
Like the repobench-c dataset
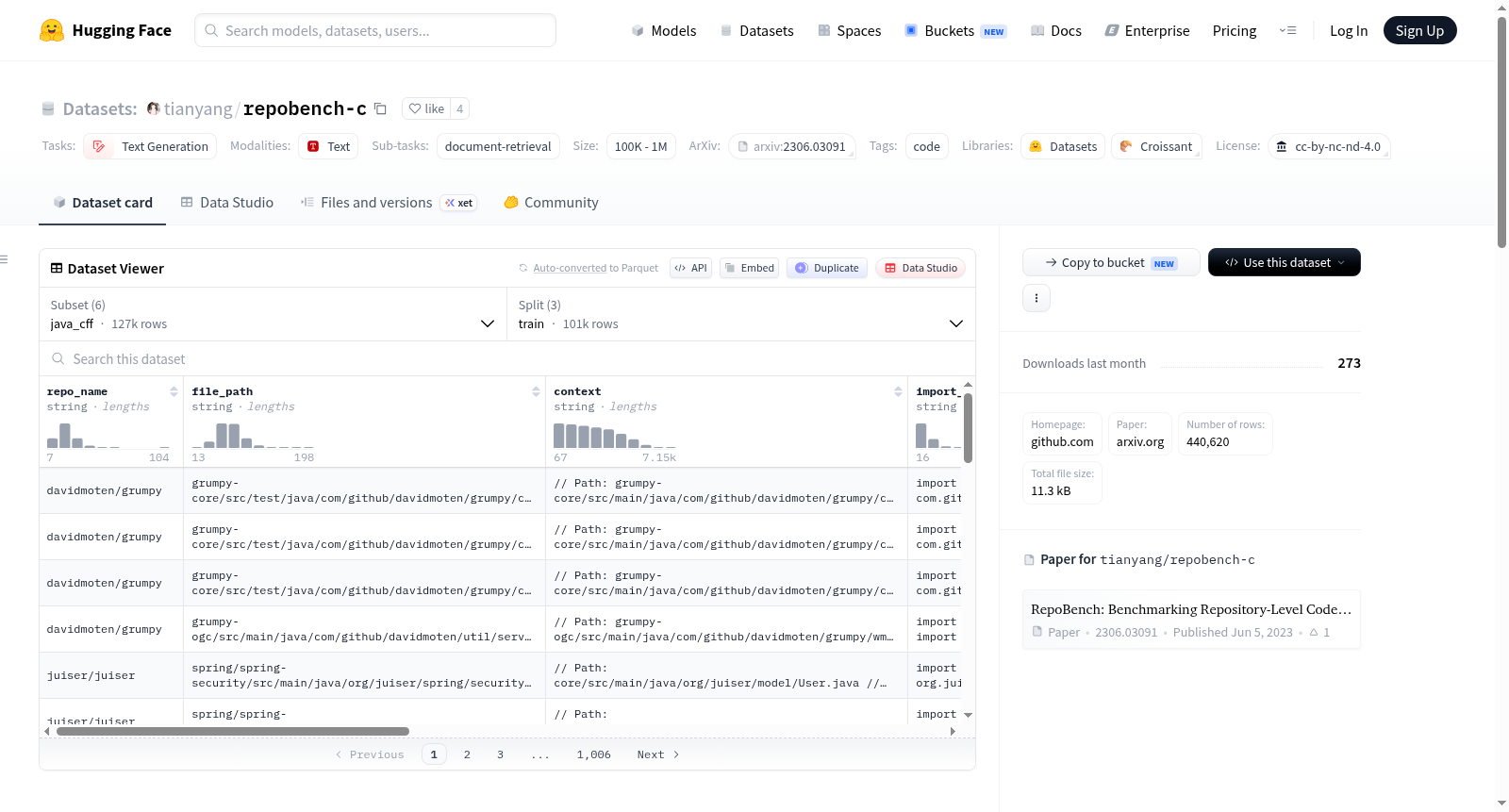coord(426,108)
